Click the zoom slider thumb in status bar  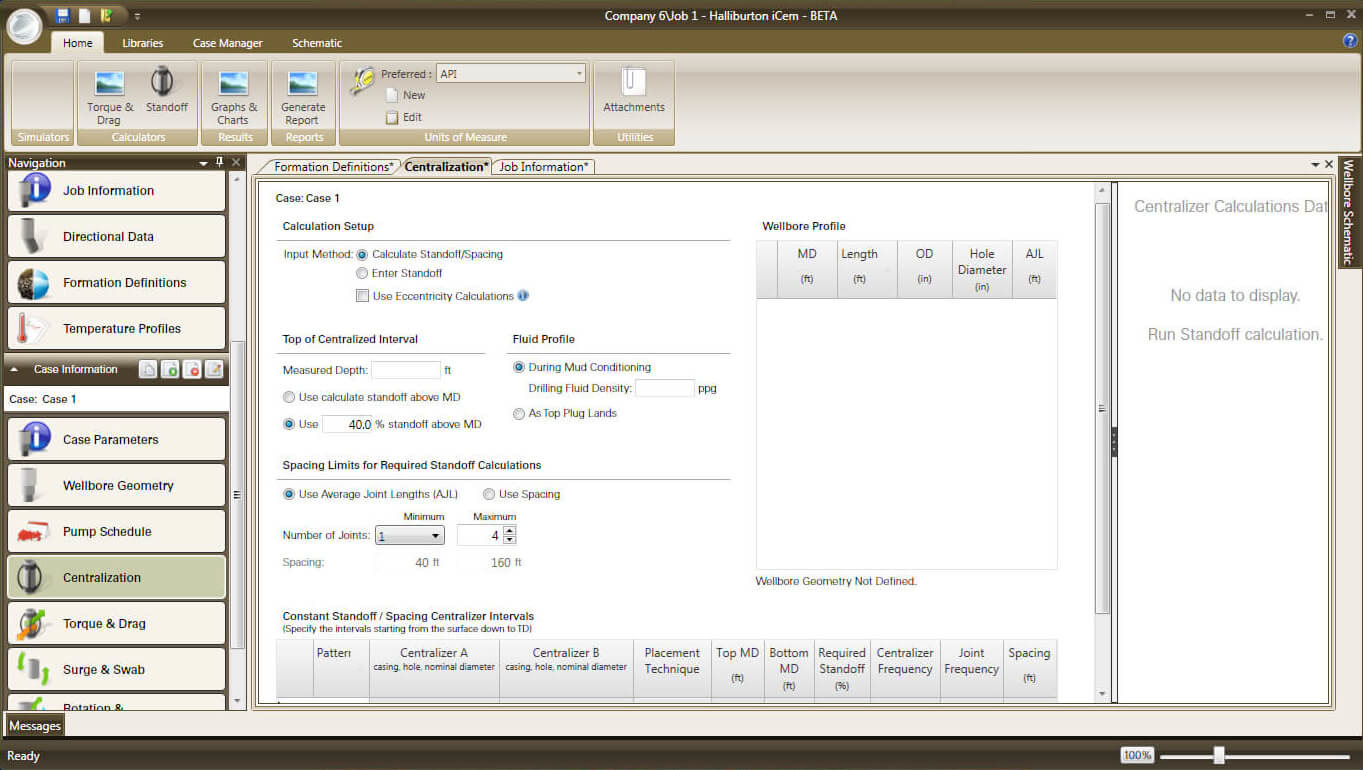pos(1218,755)
